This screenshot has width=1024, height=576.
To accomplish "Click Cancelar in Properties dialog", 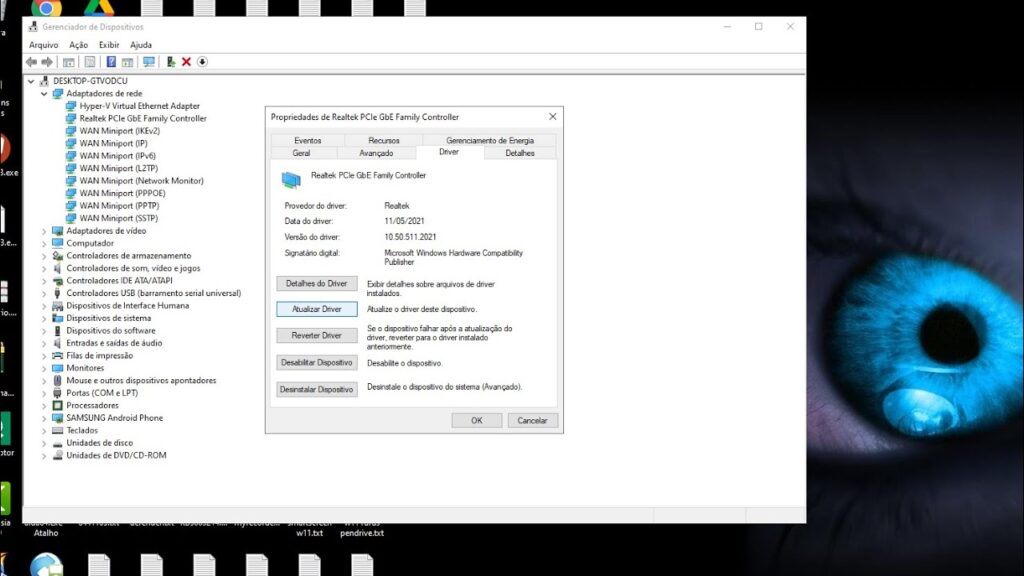I will pyautogui.click(x=532, y=421).
